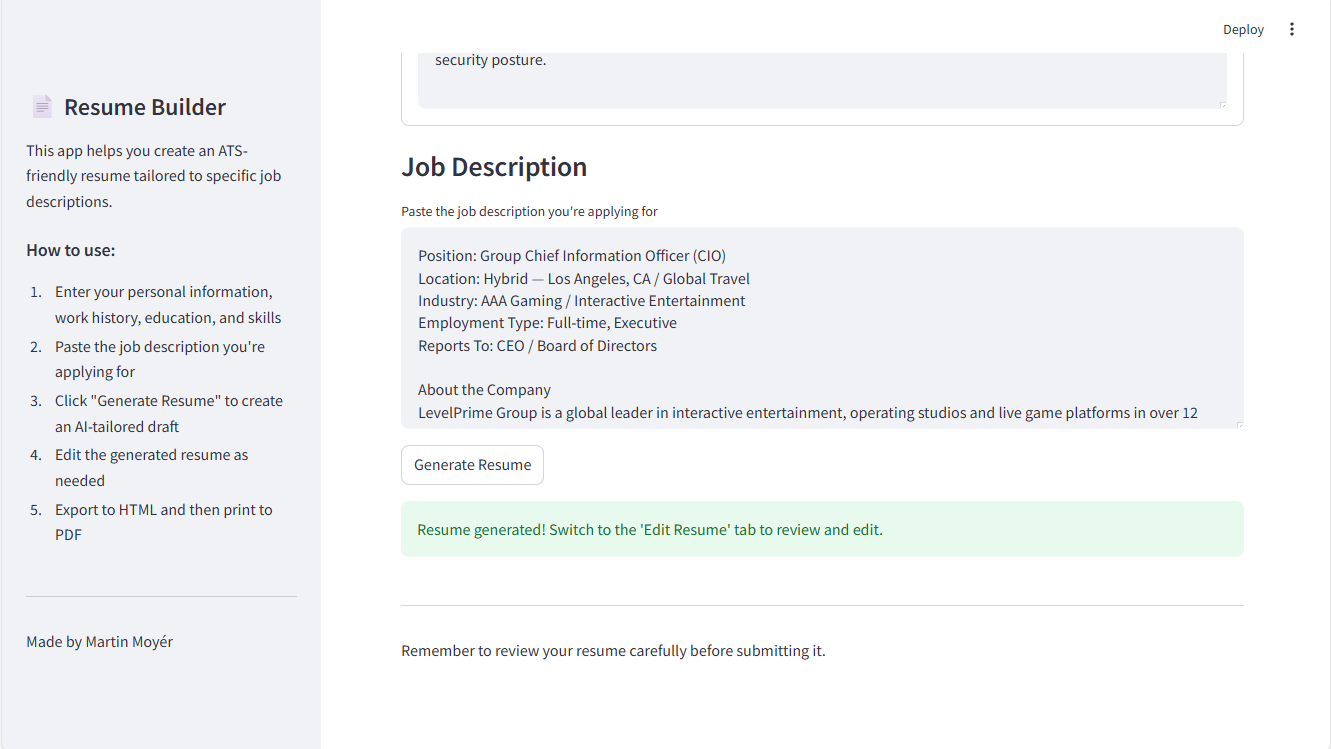
Task: Click step 2 'Paste the job description'
Action: pos(160,359)
